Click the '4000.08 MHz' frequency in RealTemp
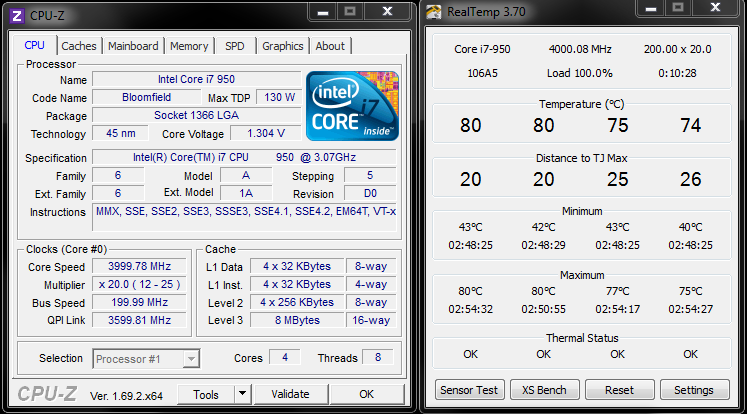Image resolution: width=747 pixels, height=414 pixels. coord(580,49)
